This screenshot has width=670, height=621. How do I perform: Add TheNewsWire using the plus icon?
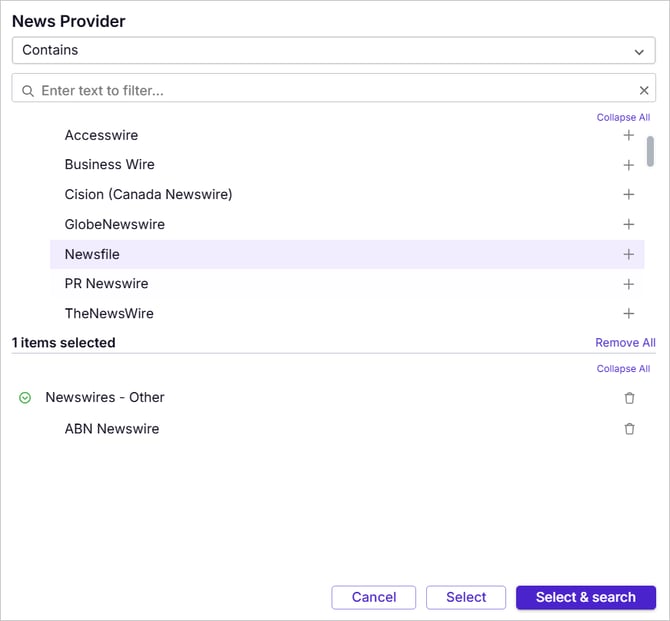point(628,313)
